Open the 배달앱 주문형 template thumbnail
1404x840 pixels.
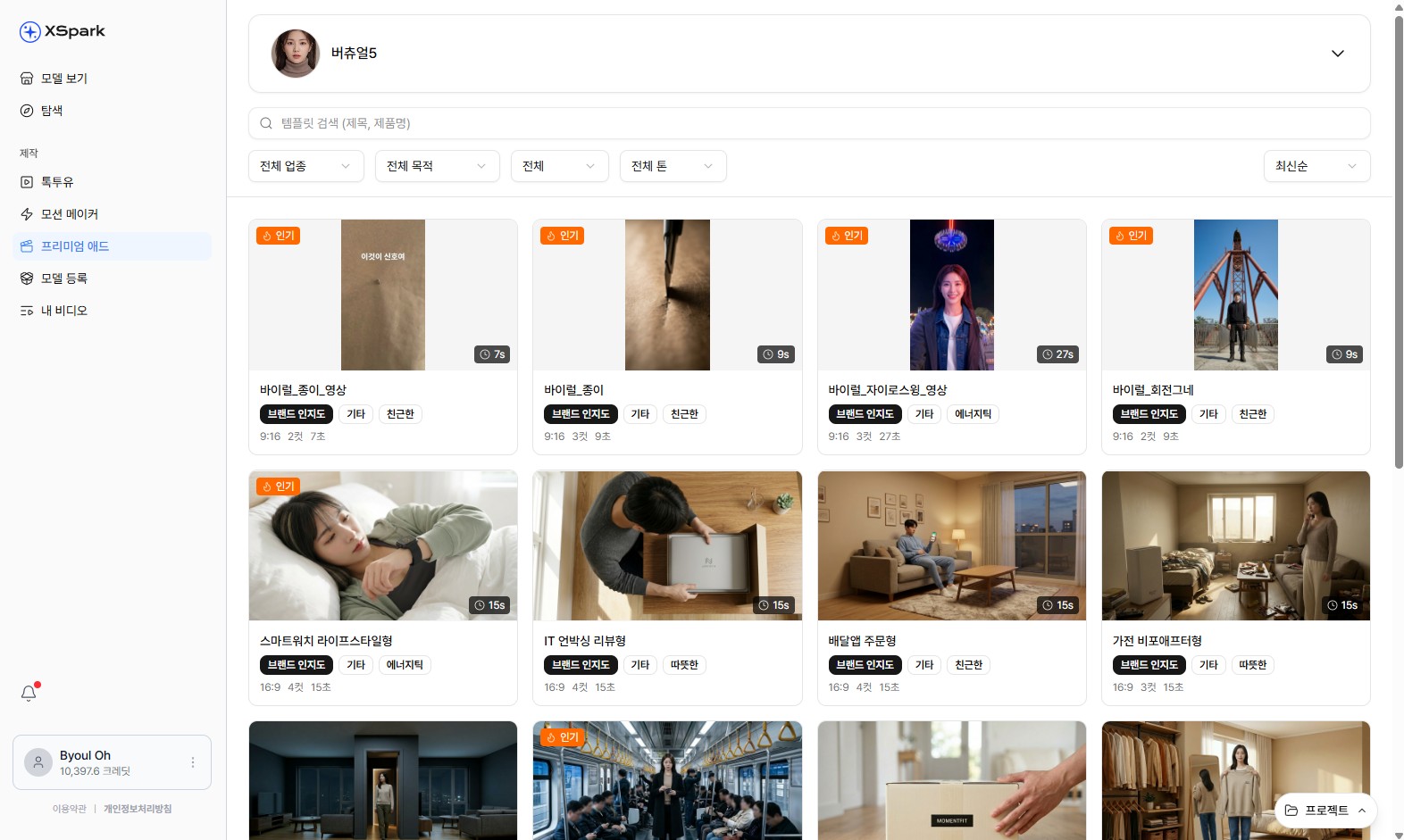(x=952, y=545)
